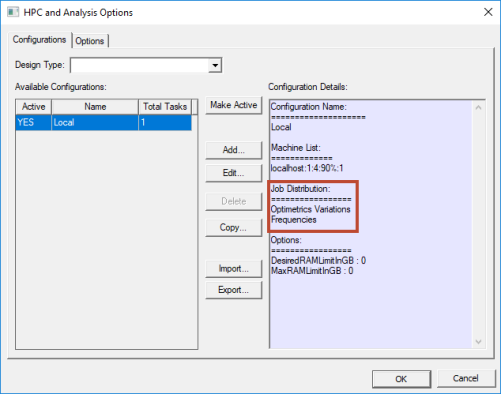Select the Configurations tab
501x394 pixels.
point(39,40)
